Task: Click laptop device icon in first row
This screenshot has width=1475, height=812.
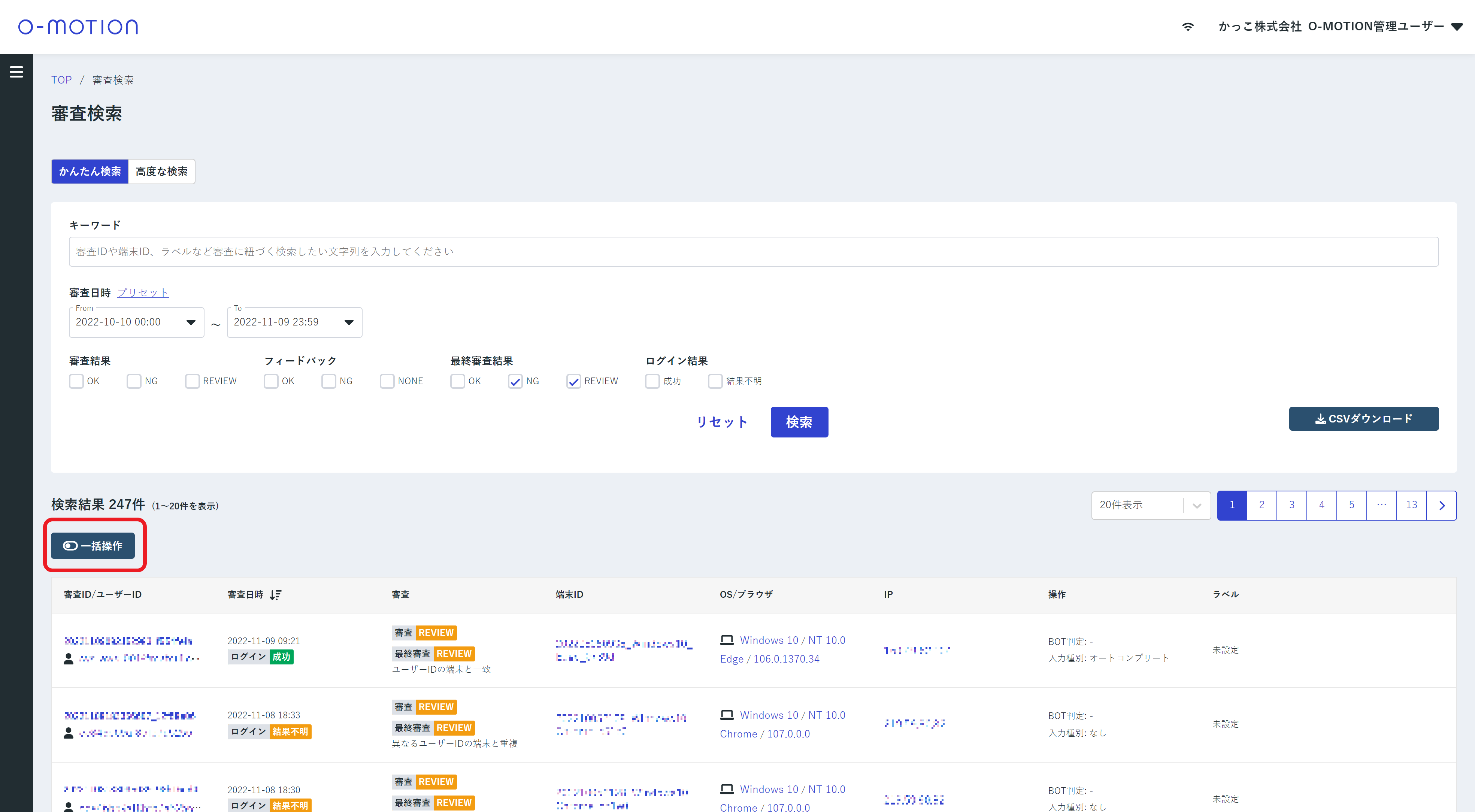Action: [727, 640]
